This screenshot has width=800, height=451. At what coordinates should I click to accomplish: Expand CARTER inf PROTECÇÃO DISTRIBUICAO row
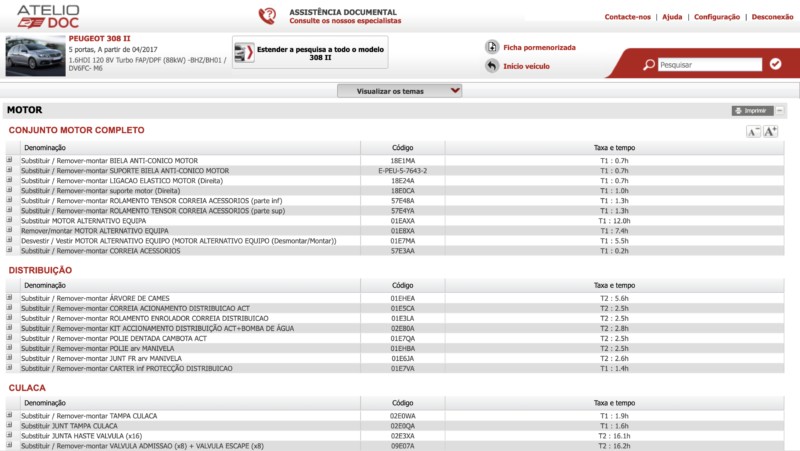click(x=9, y=367)
